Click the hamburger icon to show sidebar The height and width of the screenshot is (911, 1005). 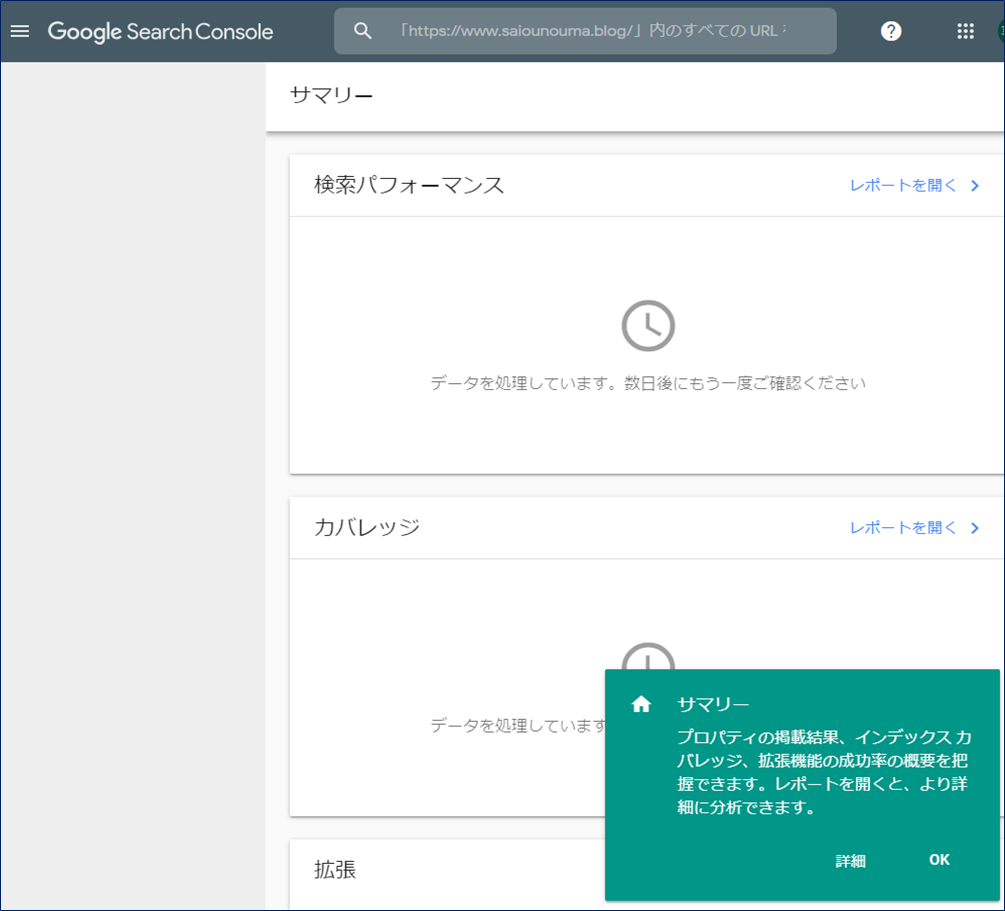coord(20,30)
